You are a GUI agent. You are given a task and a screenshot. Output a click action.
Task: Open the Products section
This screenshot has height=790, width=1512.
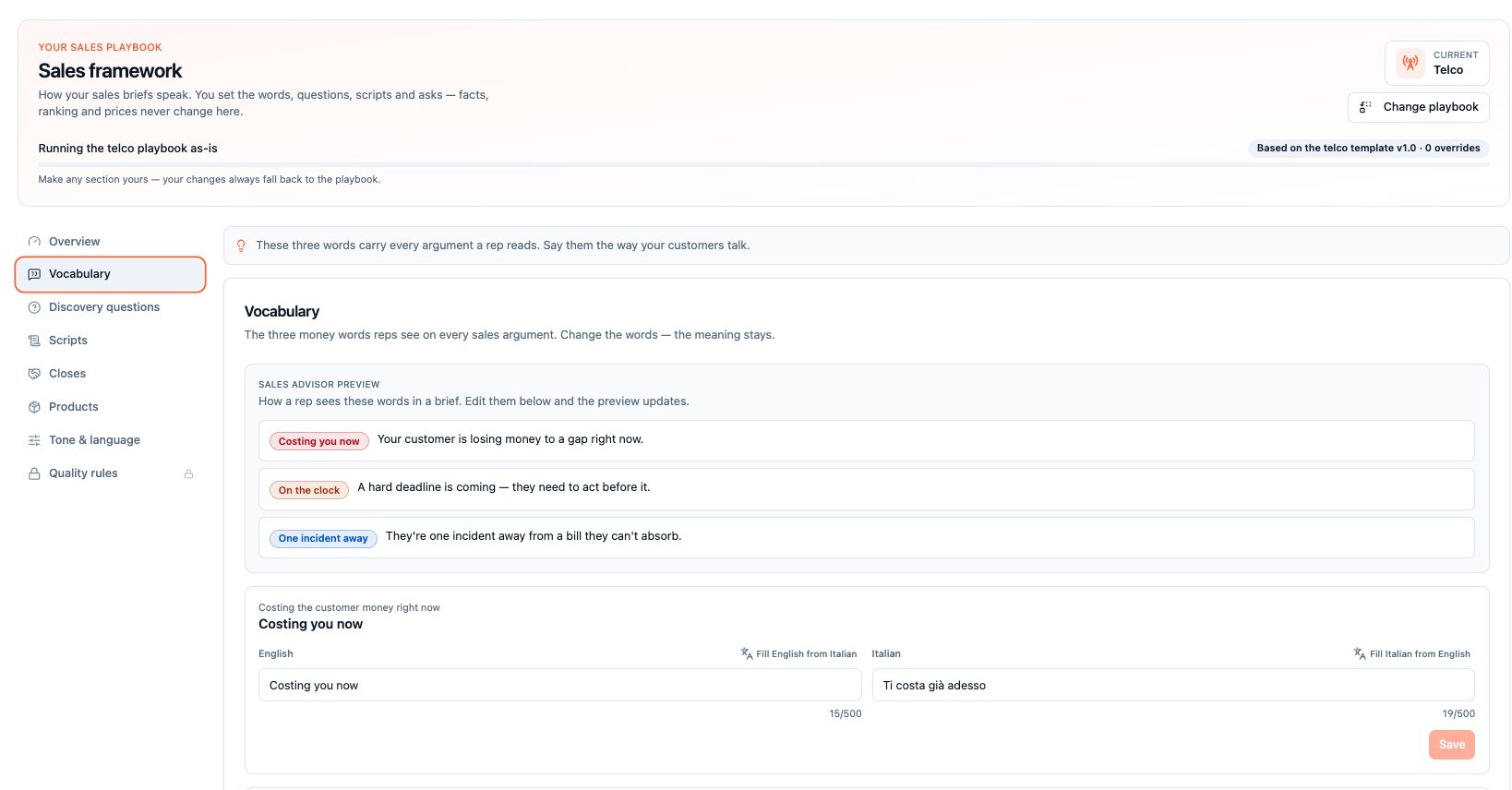[110, 407]
